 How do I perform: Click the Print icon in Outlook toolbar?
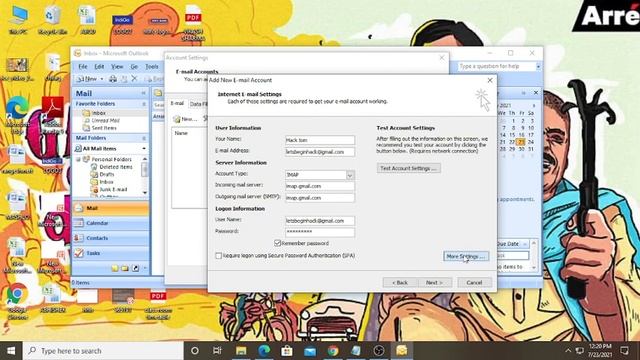[x=113, y=79]
